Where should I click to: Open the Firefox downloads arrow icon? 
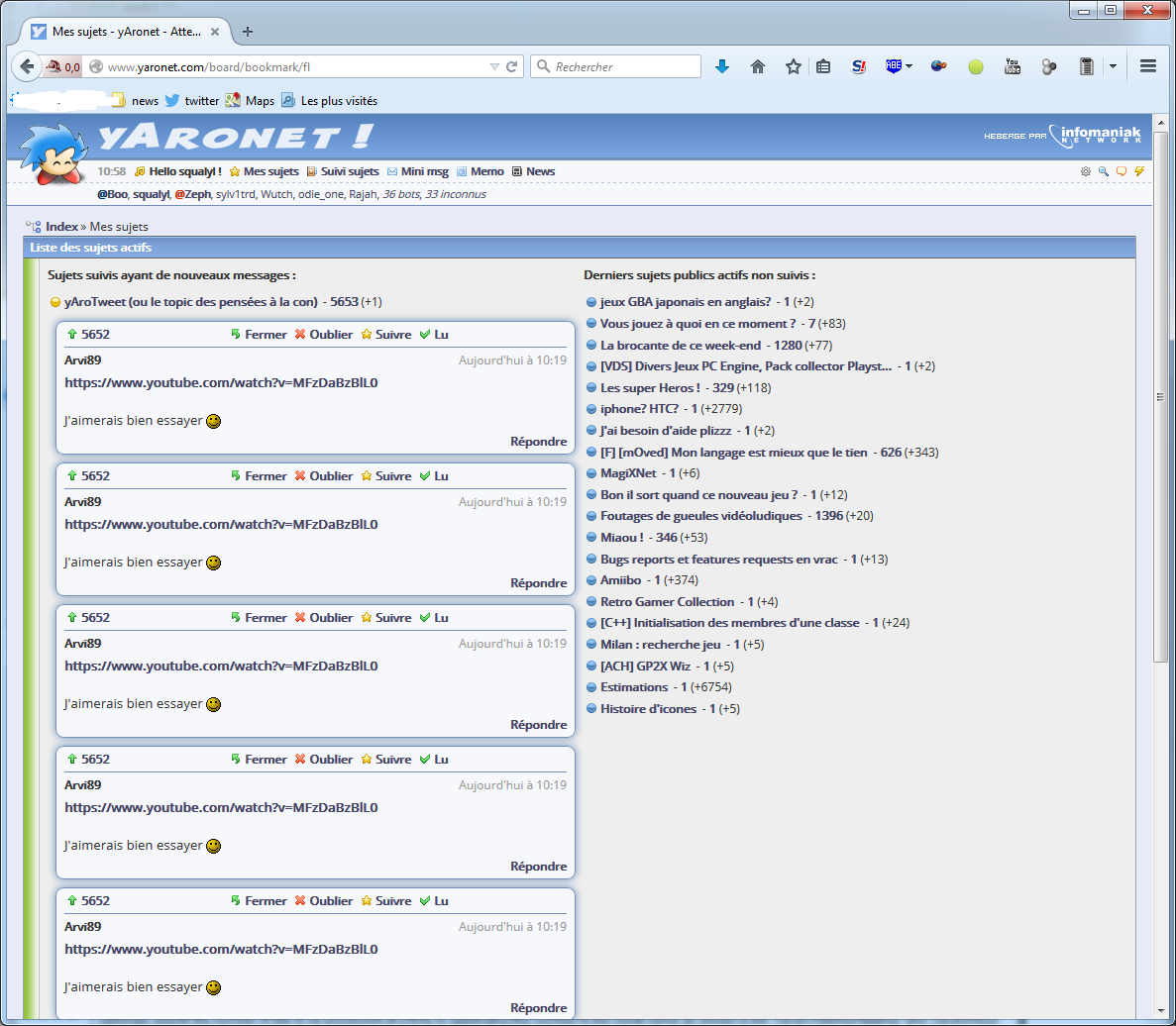click(x=722, y=66)
